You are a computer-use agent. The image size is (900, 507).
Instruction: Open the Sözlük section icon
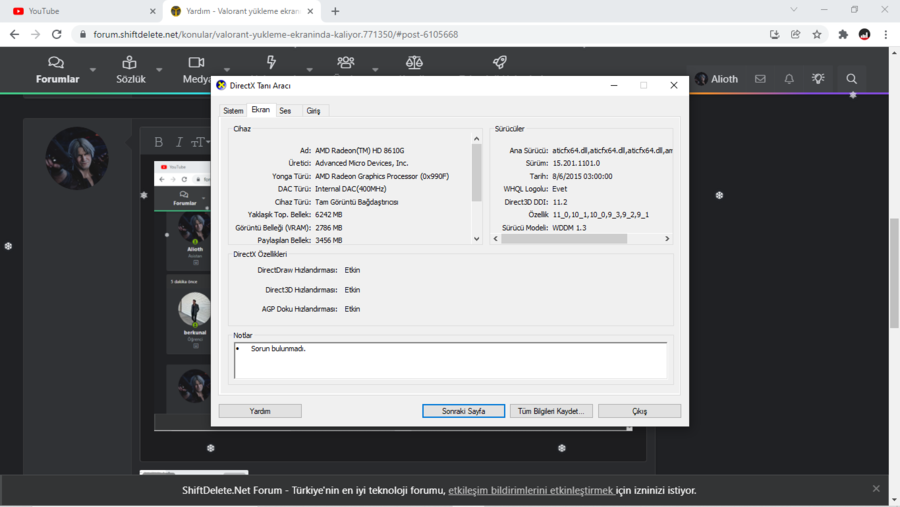point(130,62)
